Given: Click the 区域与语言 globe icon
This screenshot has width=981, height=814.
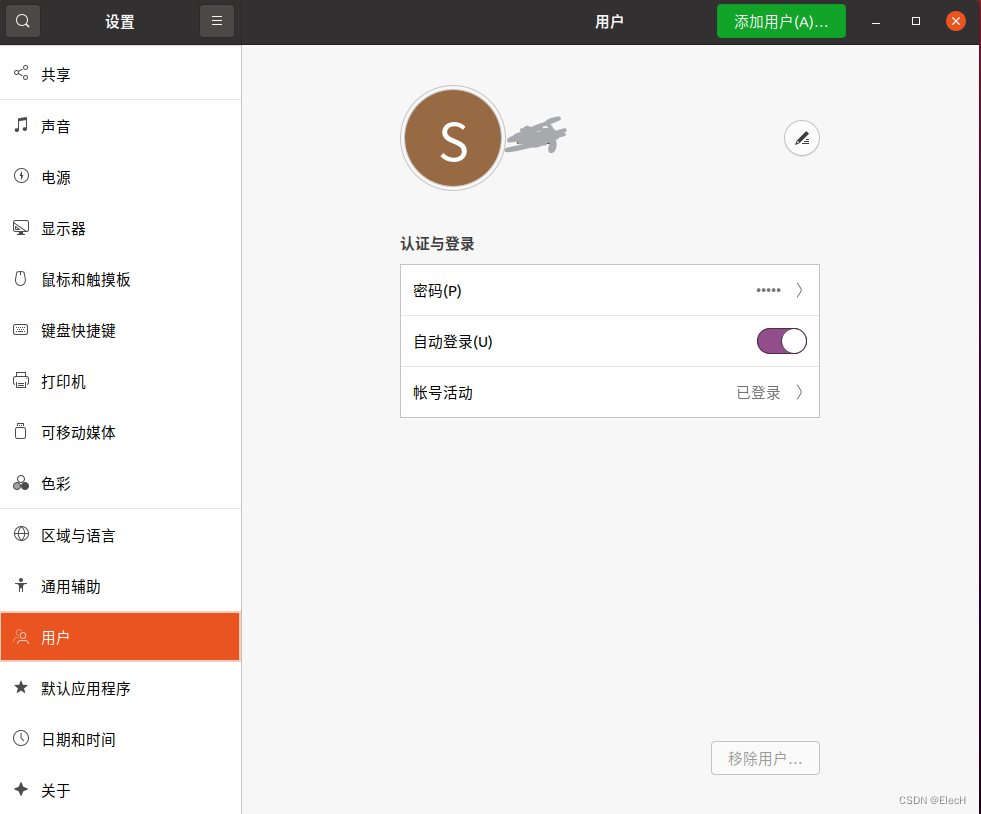Looking at the screenshot, I should pos(21,535).
